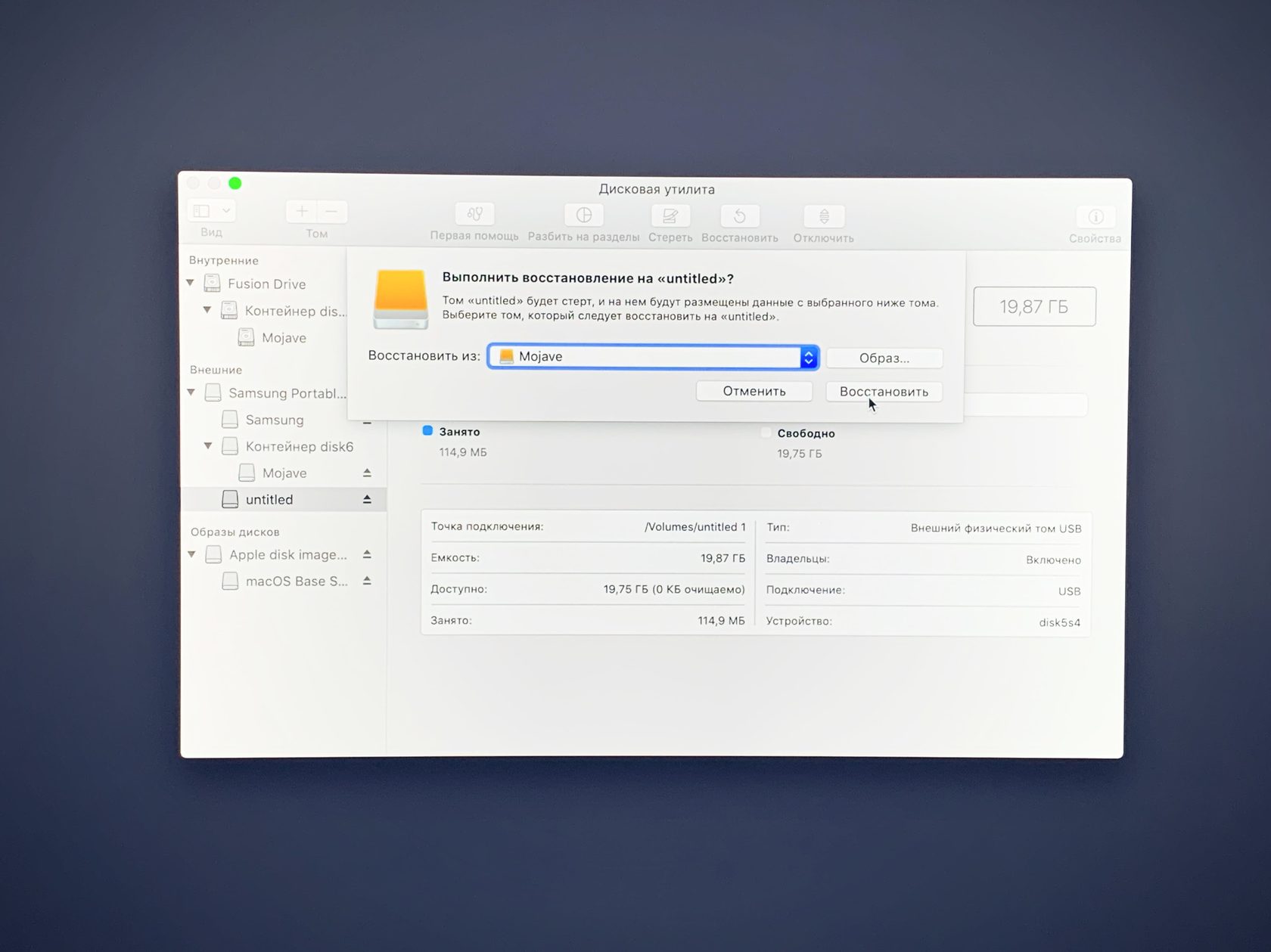The height and width of the screenshot is (952, 1271).
Task: Collapse the Fusion Drive tree item
Action: [191, 284]
